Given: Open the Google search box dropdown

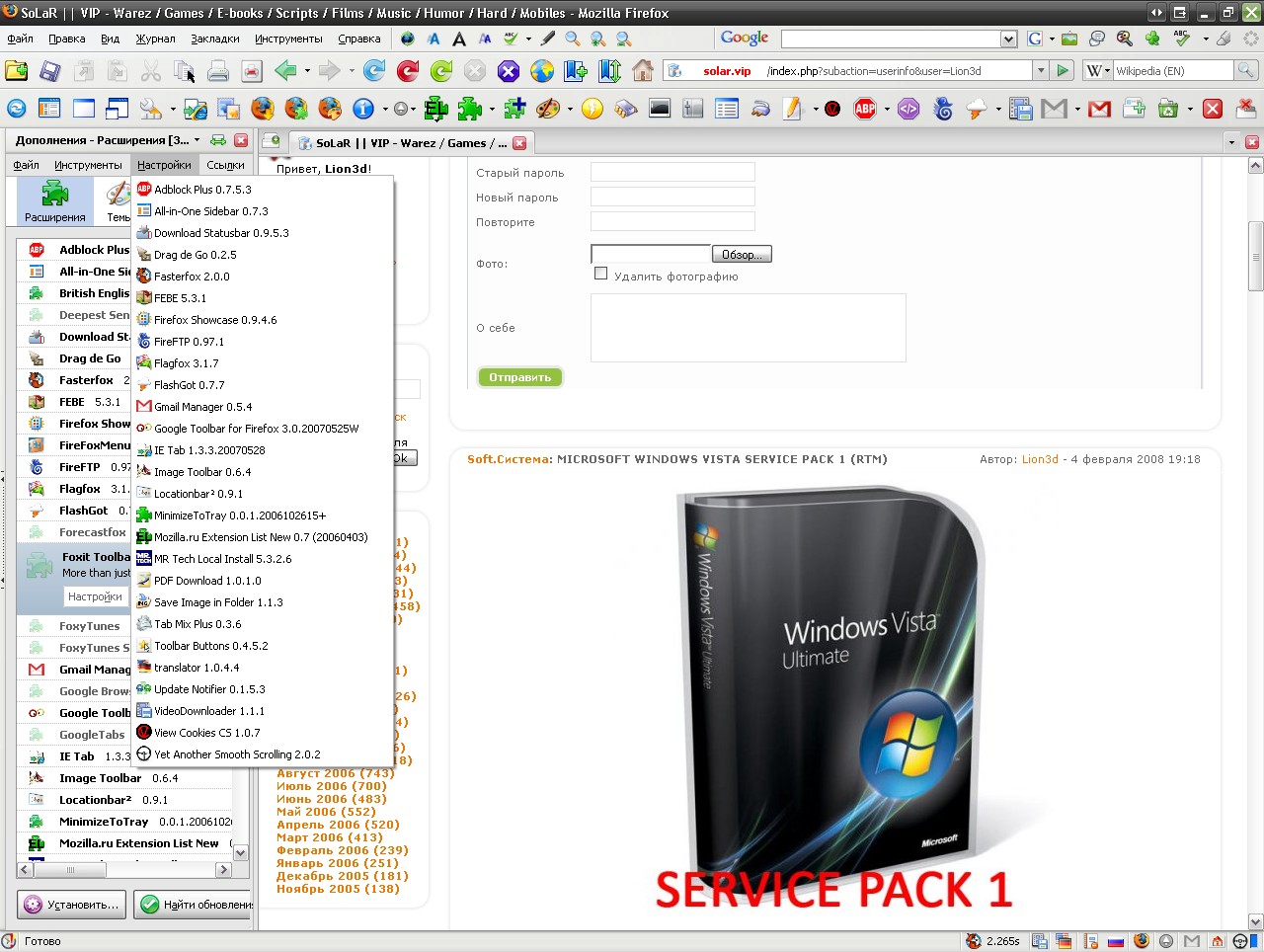Looking at the screenshot, I should 1008,40.
